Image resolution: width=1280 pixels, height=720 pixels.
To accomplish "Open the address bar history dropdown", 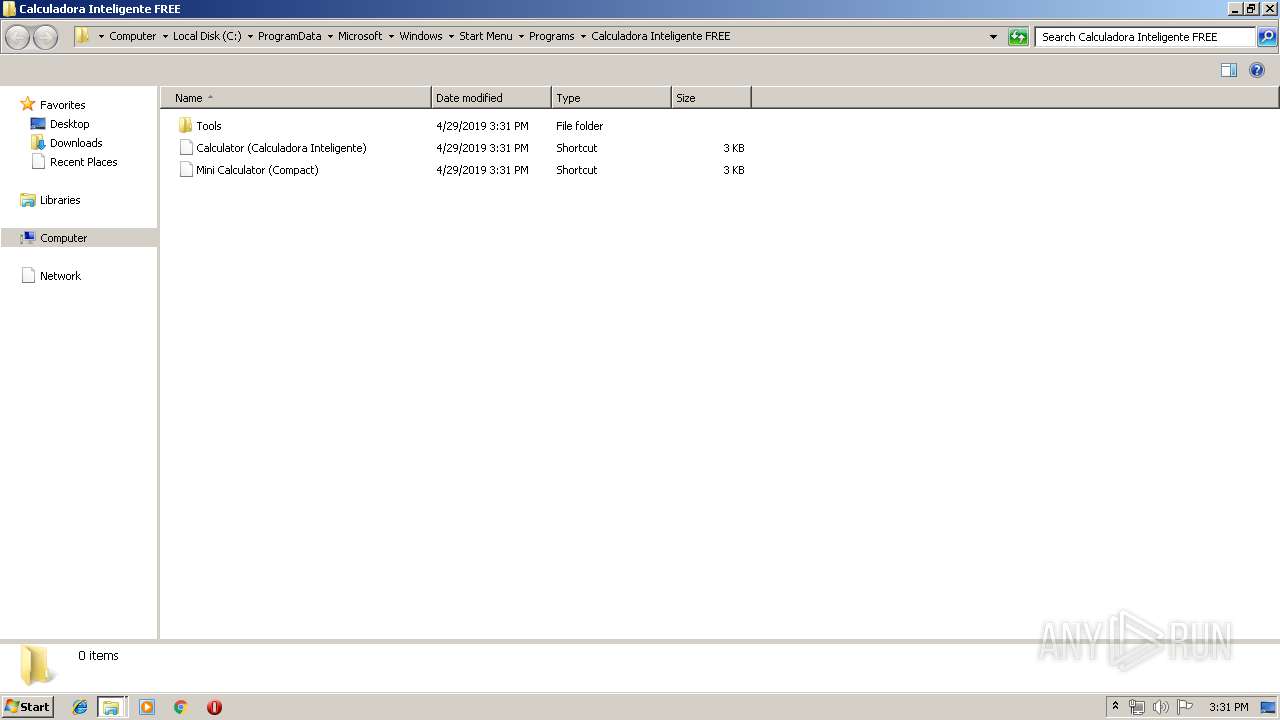I will (x=993, y=37).
